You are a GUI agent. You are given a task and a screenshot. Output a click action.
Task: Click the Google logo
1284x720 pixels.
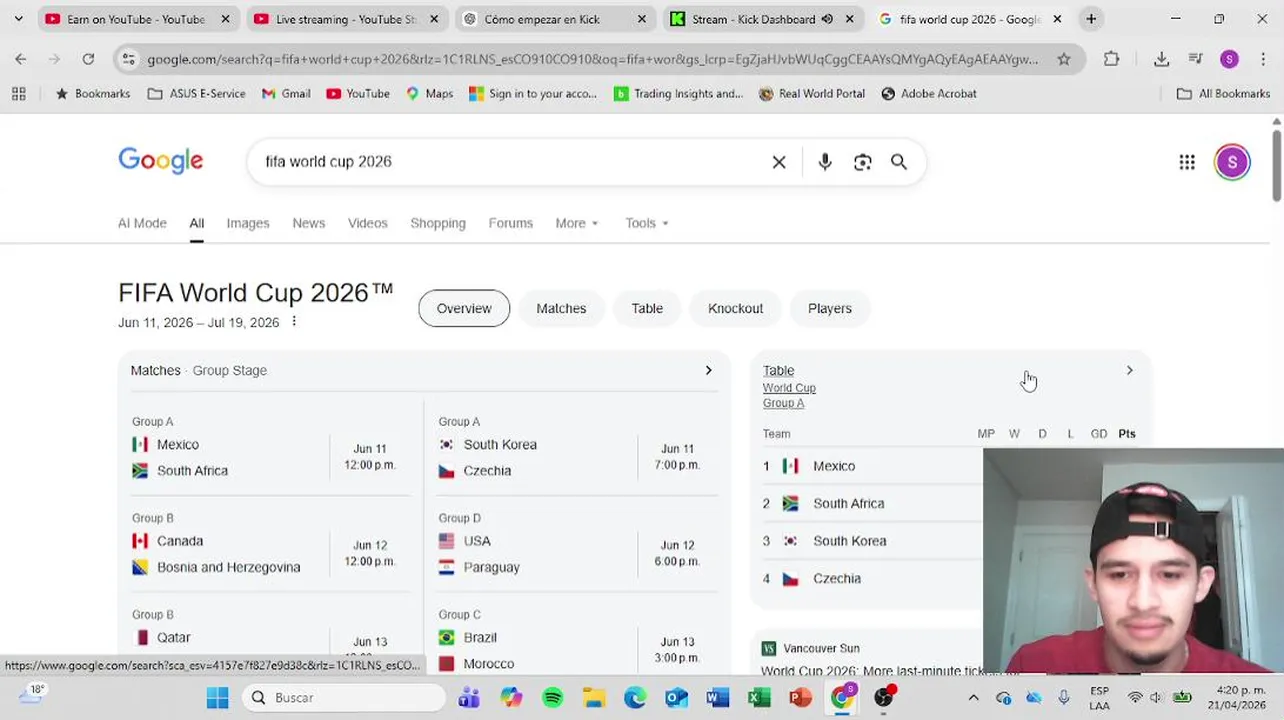point(161,161)
